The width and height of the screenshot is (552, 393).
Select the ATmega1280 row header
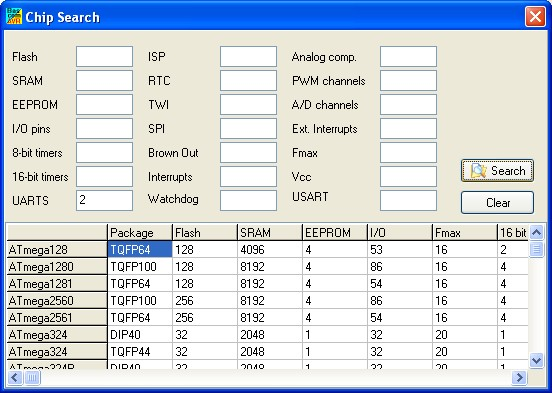(x=57, y=267)
